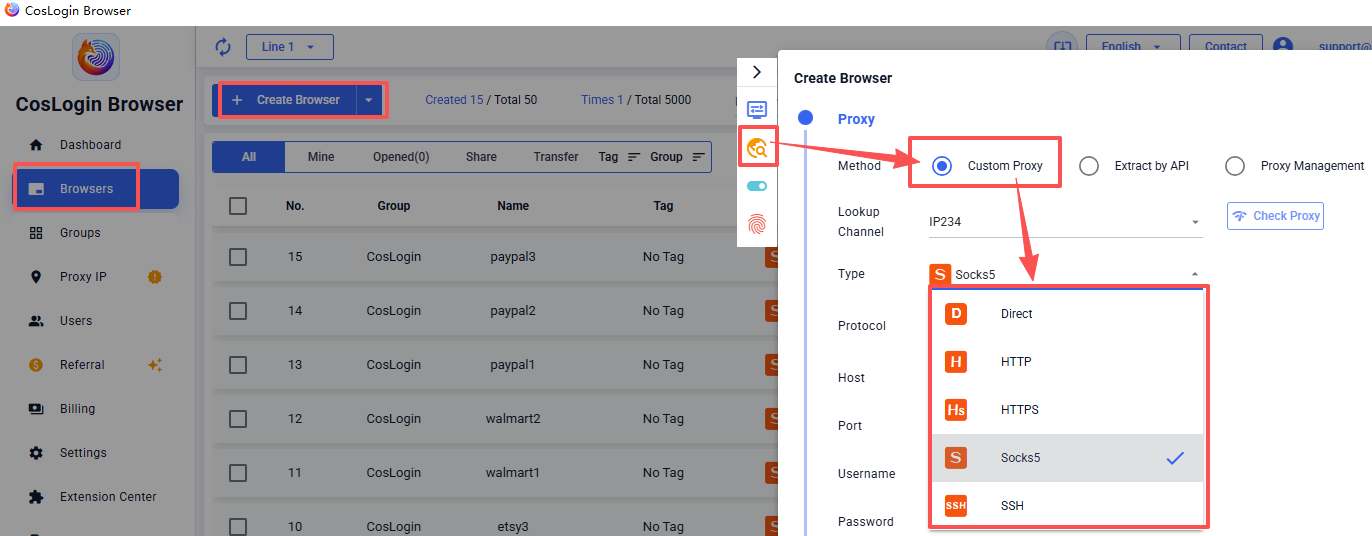The height and width of the screenshot is (536, 1372).
Task: Open the Tag filter
Action: click(x=620, y=157)
